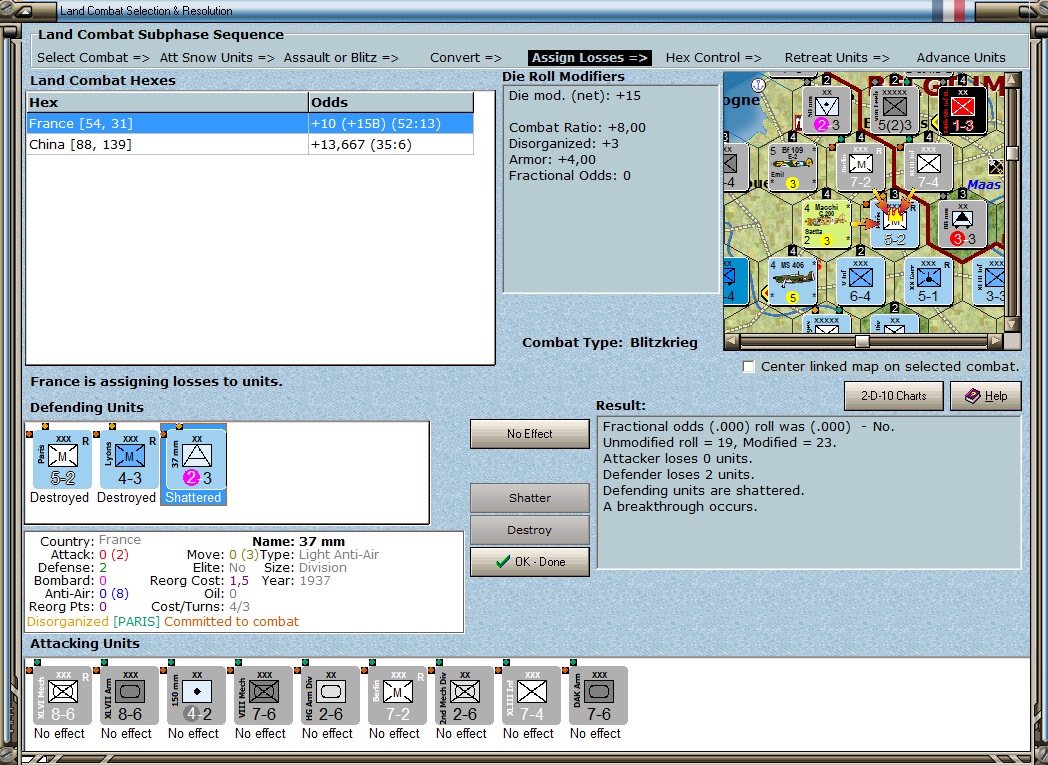The image size is (1048, 765).
Task: Open the 2-D-10 Charts
Action: [x=894, y=396]
